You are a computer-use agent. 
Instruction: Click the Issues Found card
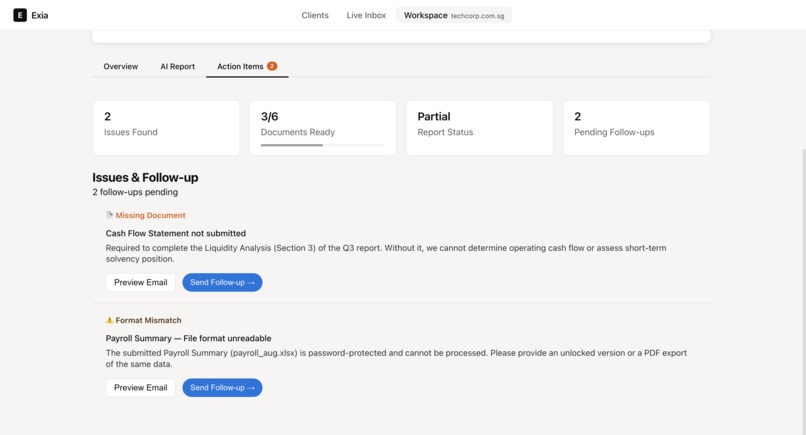tap(166, 128)
